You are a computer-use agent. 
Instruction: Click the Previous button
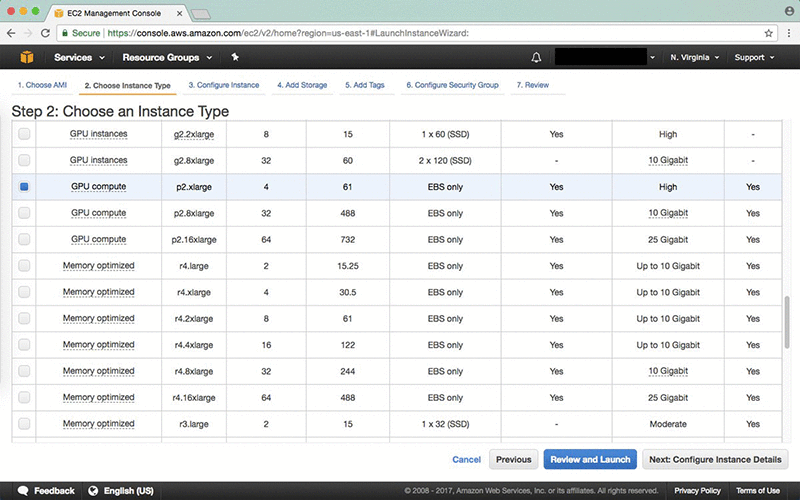tap(513, 459)
